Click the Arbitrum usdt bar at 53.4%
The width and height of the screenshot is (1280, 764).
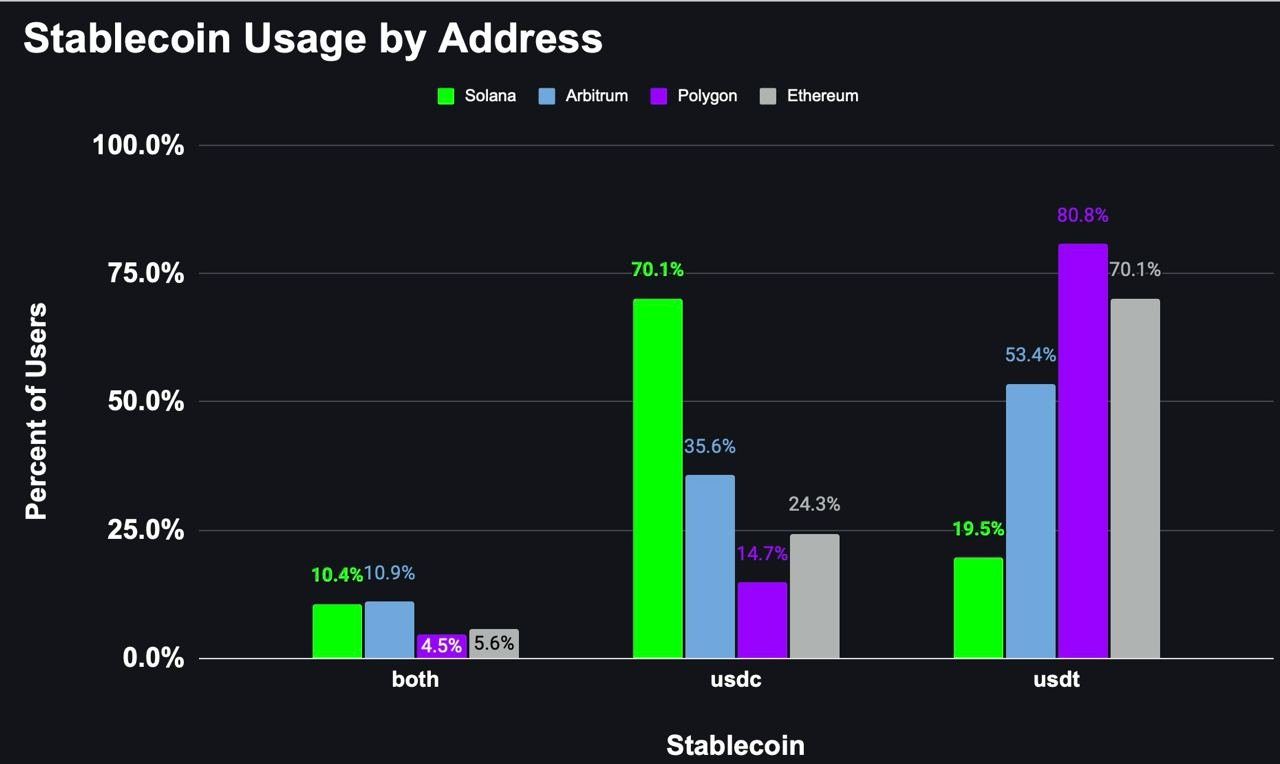[1031, 521]
